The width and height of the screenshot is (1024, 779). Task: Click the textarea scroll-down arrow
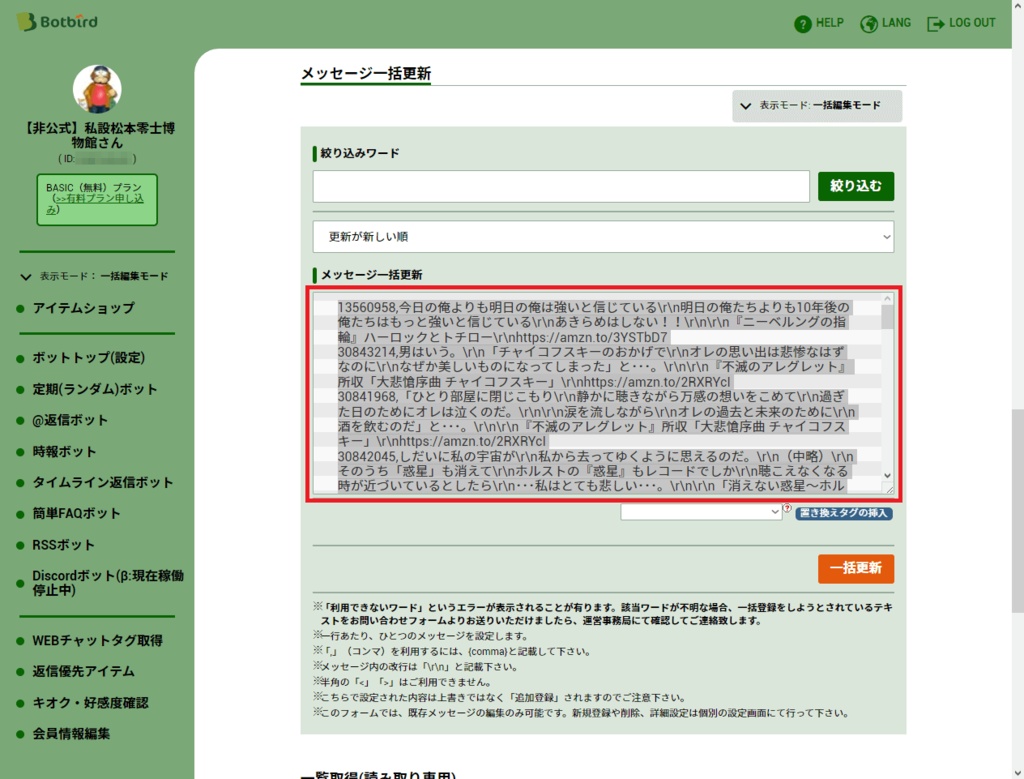click(887, 475)
